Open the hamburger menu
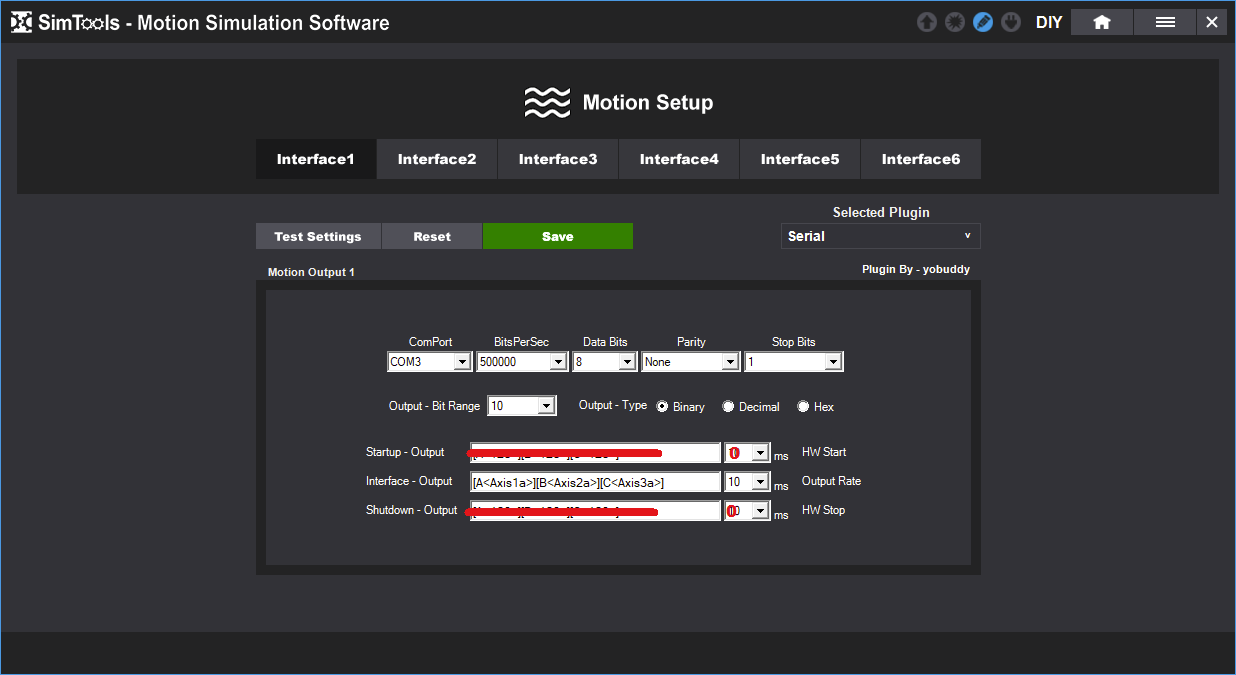The height and width of the screenshot is (675, 1236). point(1165,22)
